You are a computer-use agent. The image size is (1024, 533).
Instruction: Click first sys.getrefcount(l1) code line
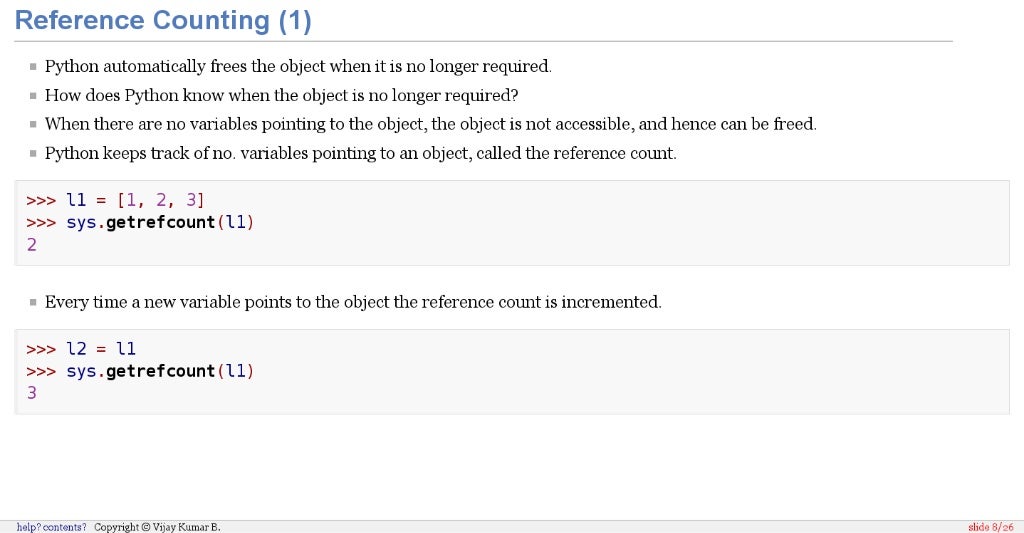point(140,222)
